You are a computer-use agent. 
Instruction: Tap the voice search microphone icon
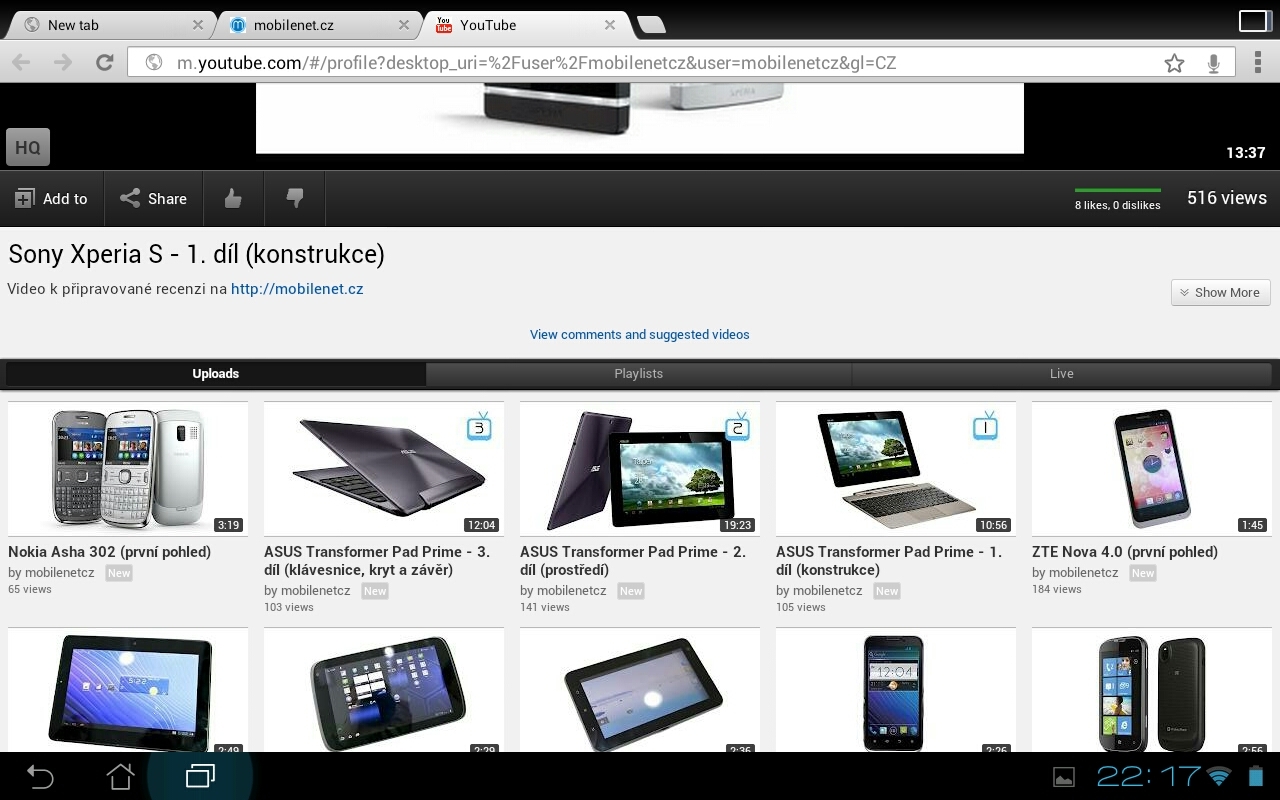[x=1213, y=62]
